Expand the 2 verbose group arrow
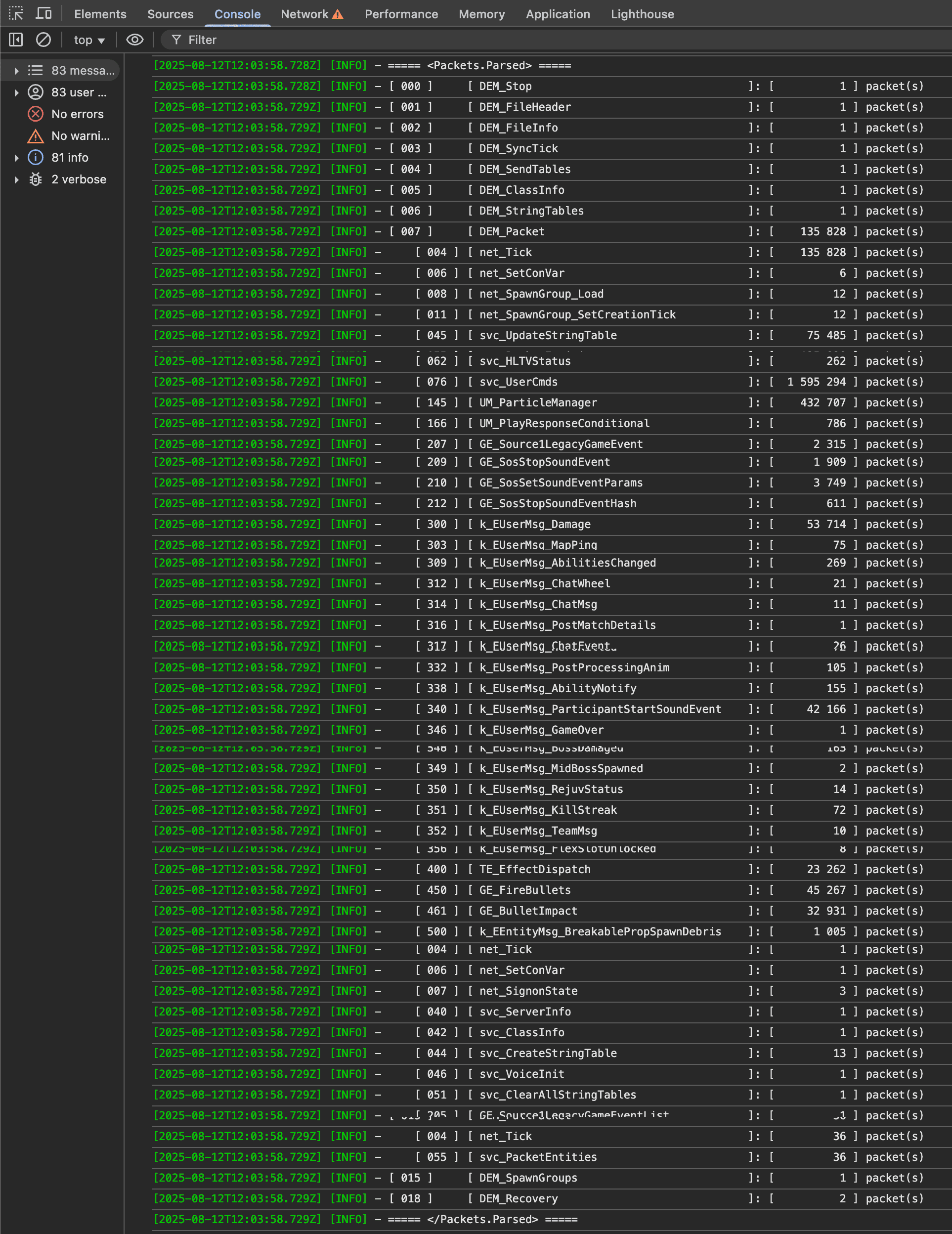Screen dimensions: 952x1234 16,179
